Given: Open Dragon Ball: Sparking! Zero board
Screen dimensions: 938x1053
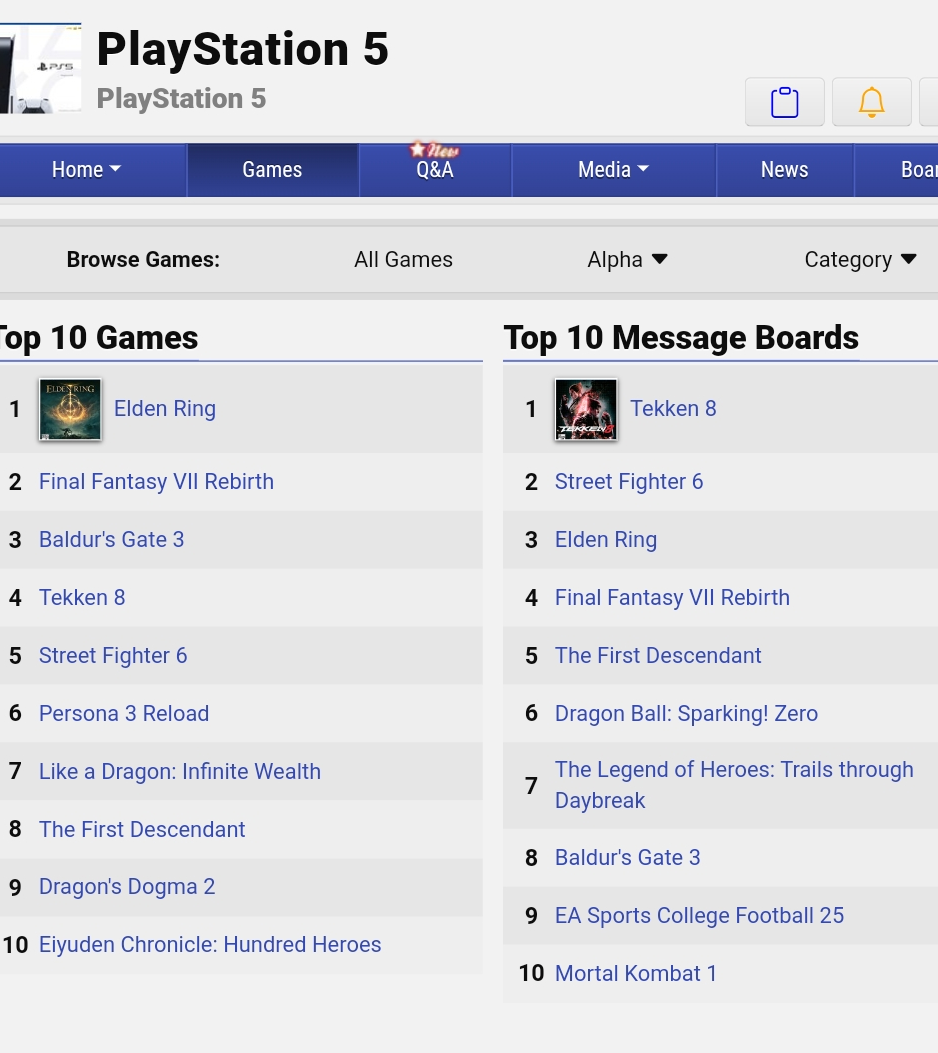Looking at the screenshot, I should (x=687, y=713).
